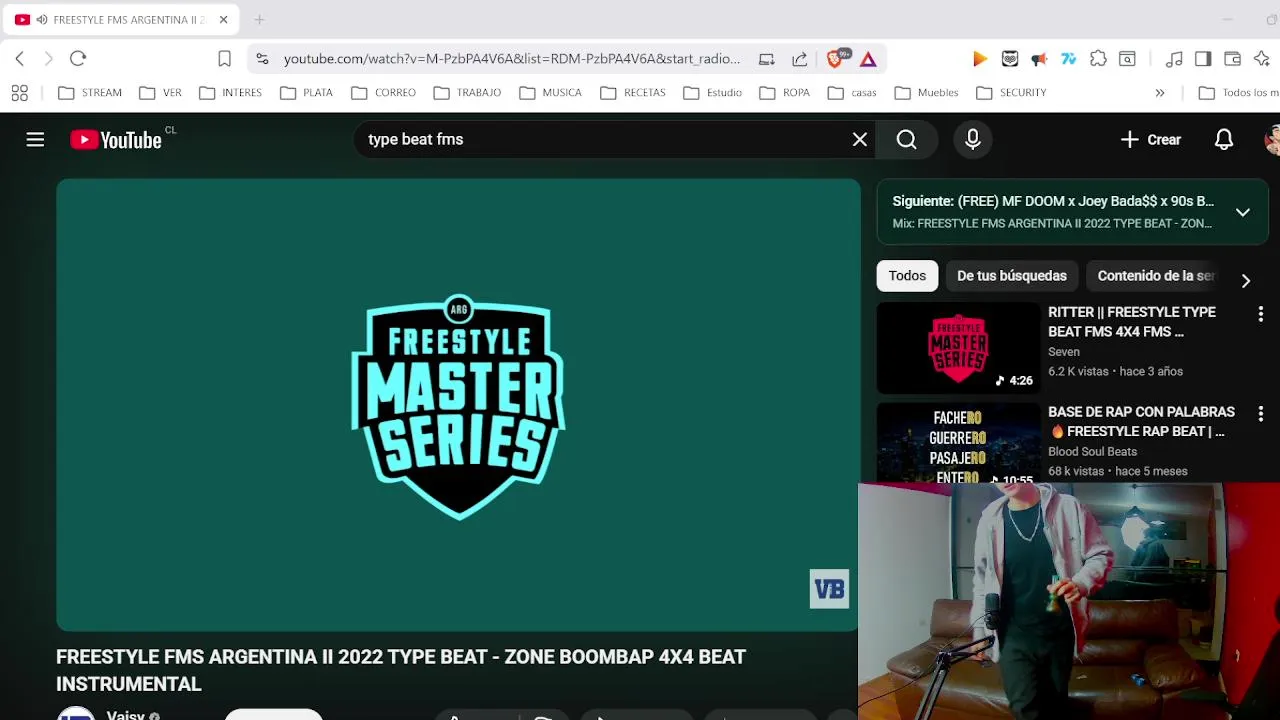Click the install app icon in the address bar
This screenshot has width=1280, height=720.
pos(767,59)
